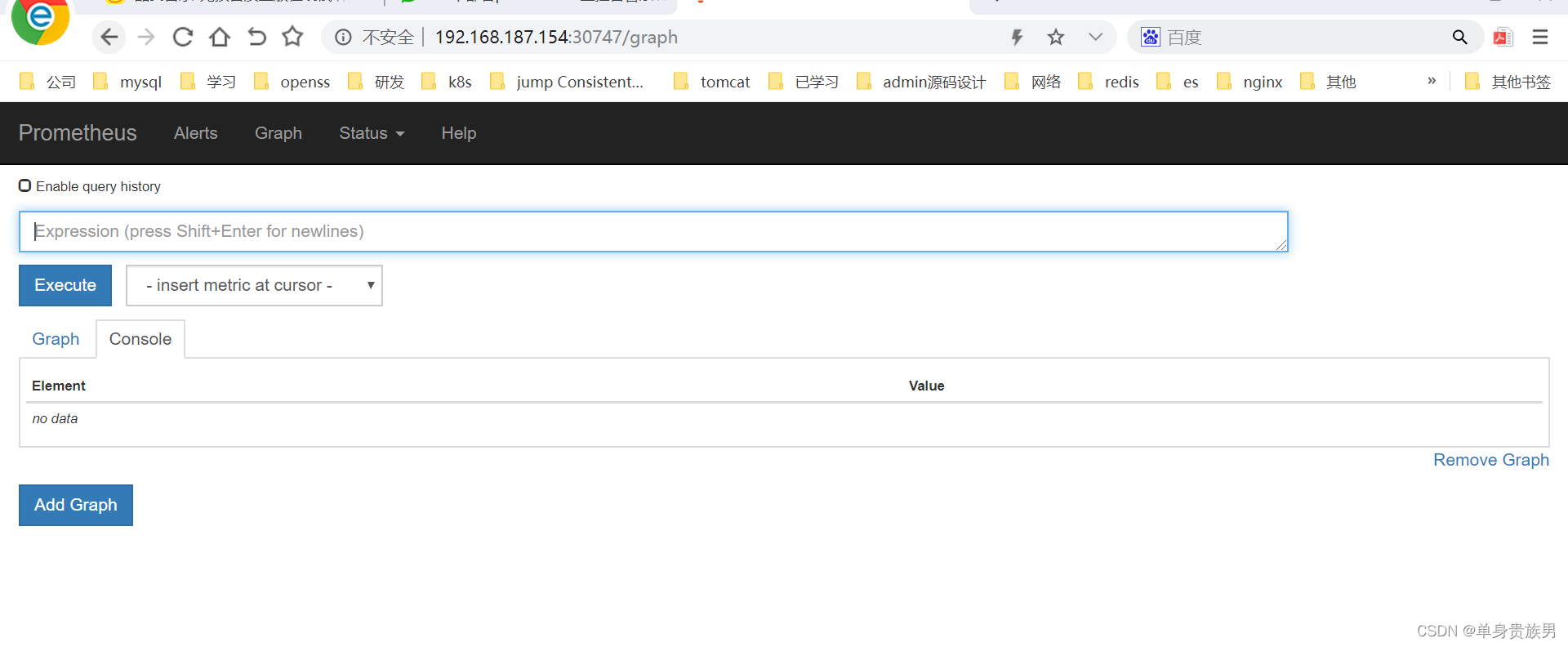Click the 'no data' result row
This screenshot has width=1568, height=647.
[x=784, y=419]
